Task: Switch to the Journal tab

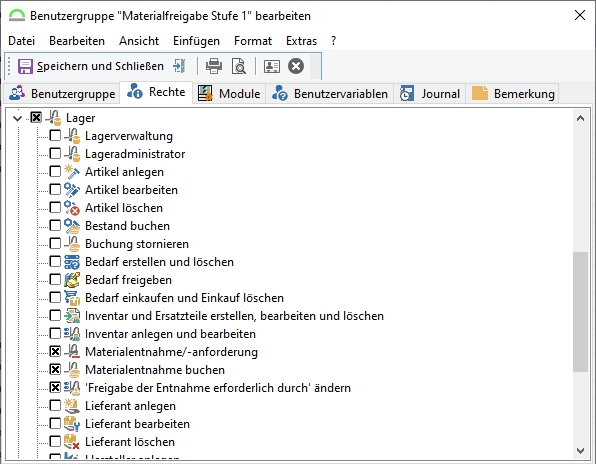Action: [430, 93]
